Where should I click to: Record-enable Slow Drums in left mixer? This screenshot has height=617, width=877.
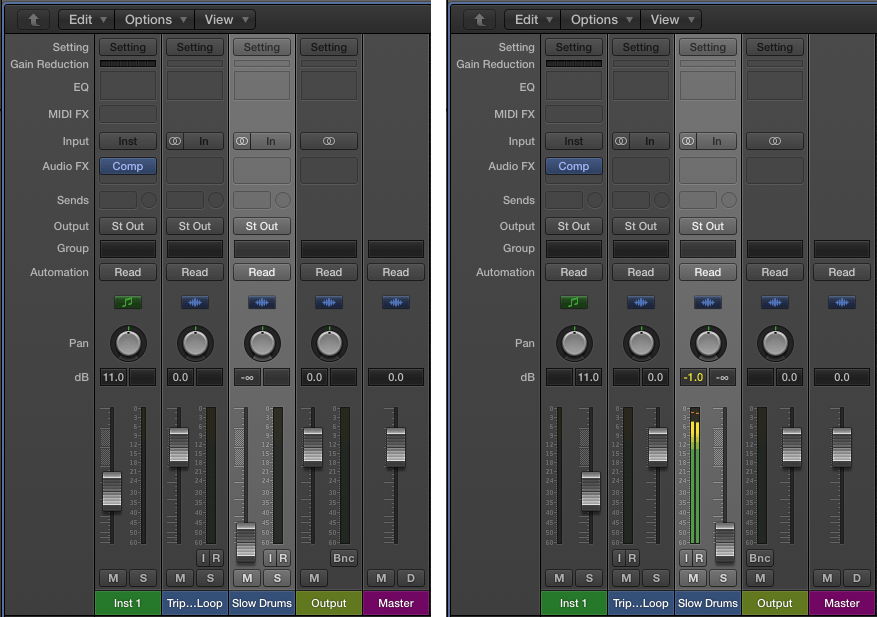[x=284, y=558]
